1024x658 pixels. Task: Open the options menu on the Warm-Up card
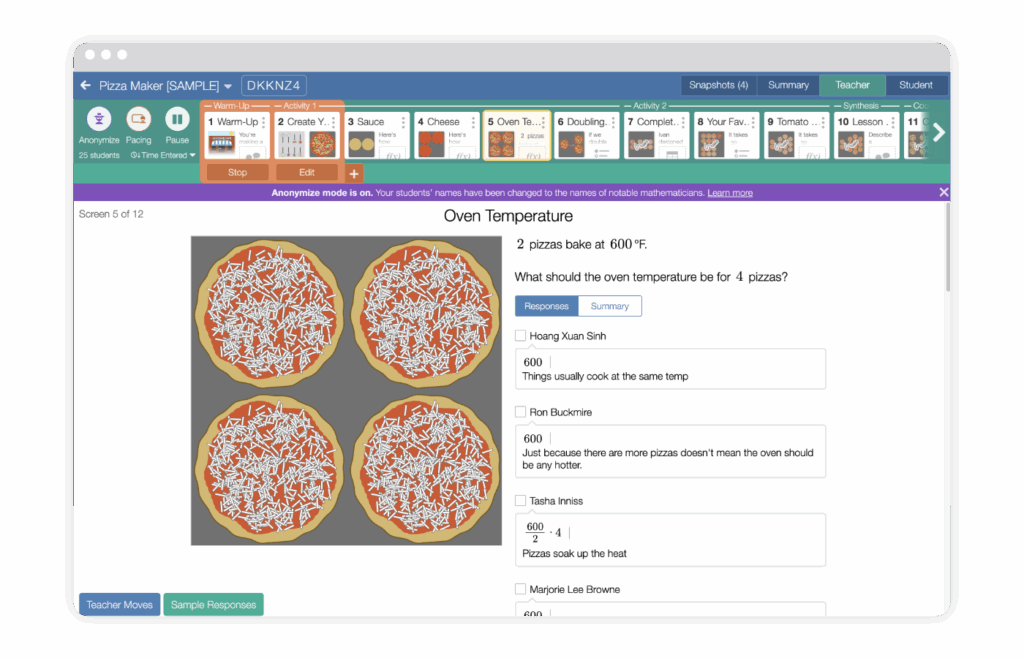coord(263,120)
